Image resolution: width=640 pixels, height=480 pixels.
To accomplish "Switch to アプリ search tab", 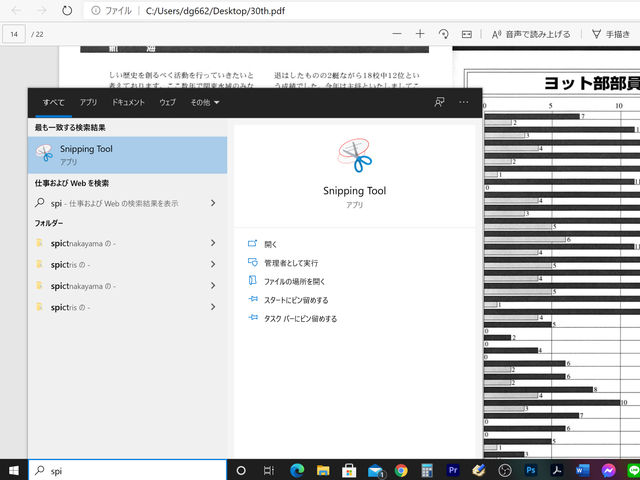I will 88,102.
